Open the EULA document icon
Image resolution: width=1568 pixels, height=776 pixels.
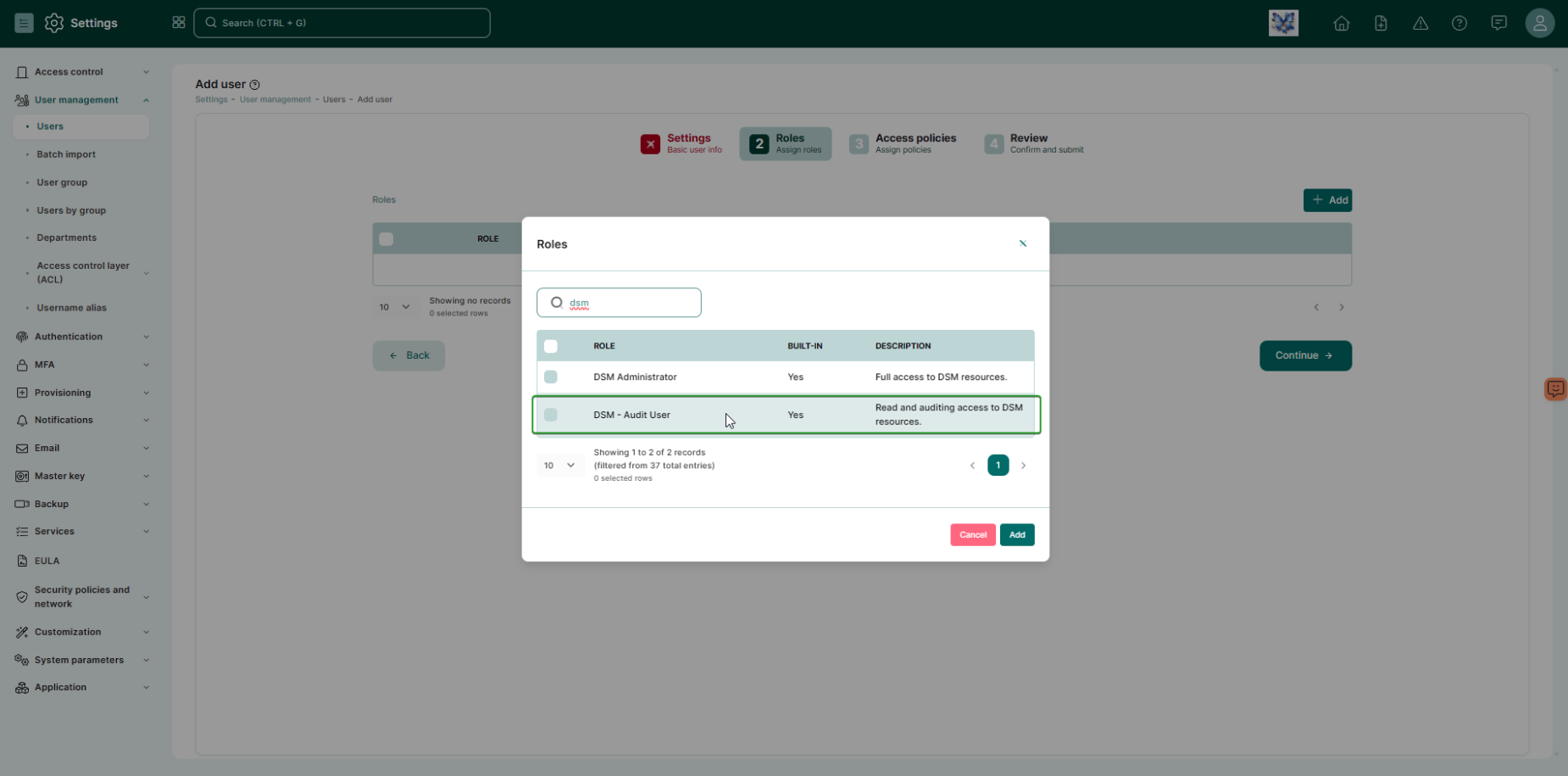(22, 561)
